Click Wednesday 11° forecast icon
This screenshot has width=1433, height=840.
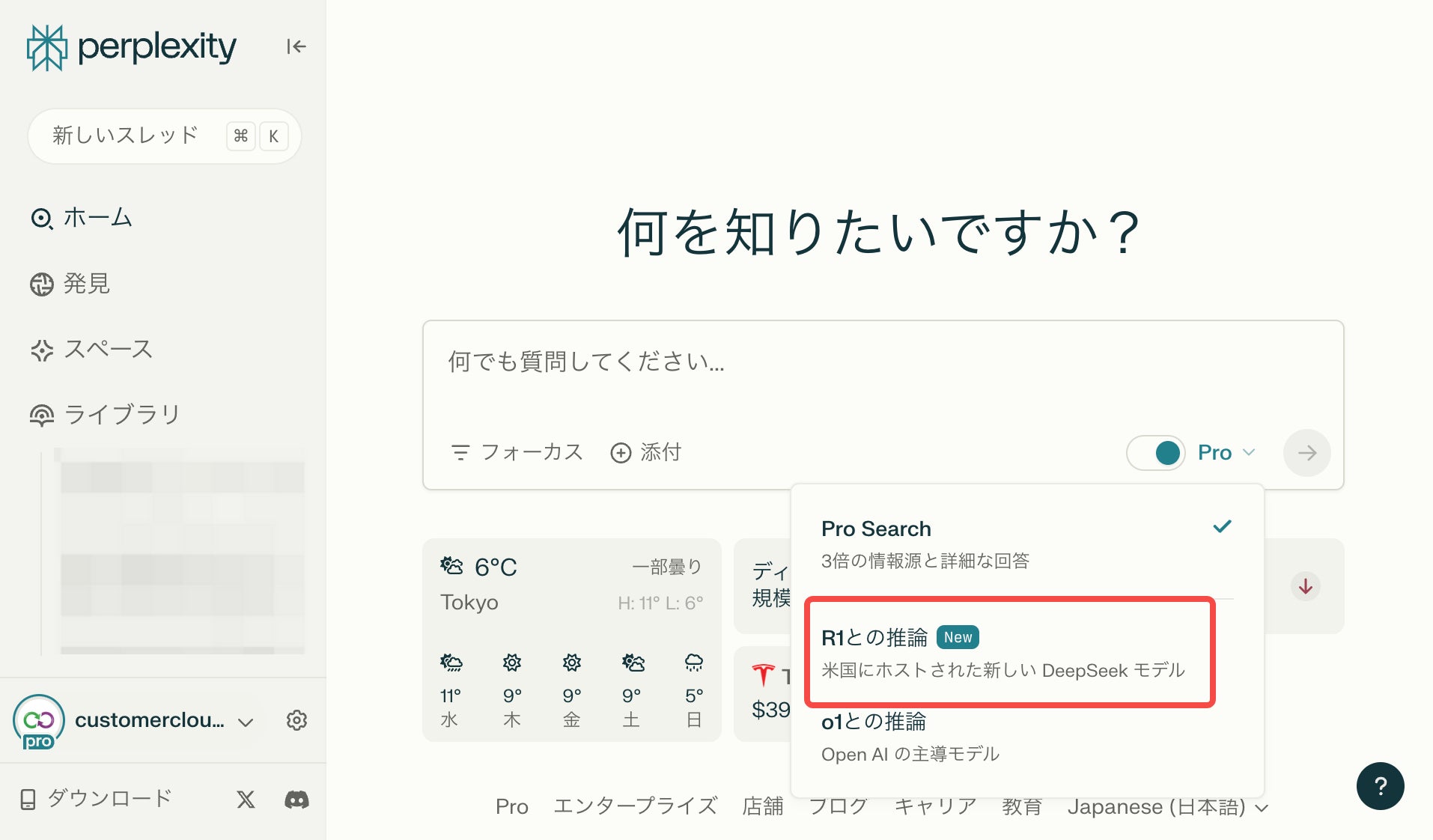tap(451, 663)
